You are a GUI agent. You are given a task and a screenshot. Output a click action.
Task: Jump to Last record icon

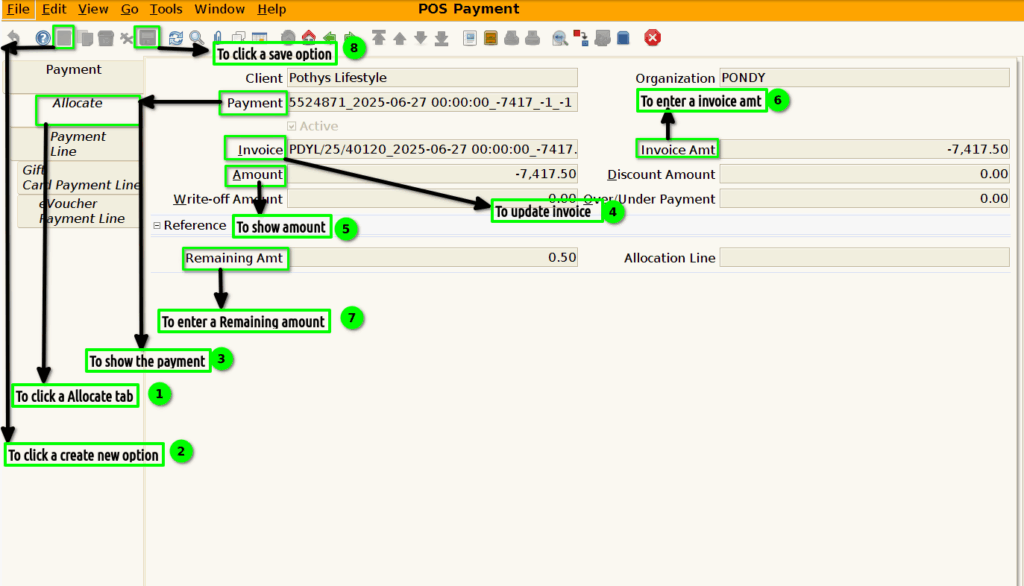(441, 38)
